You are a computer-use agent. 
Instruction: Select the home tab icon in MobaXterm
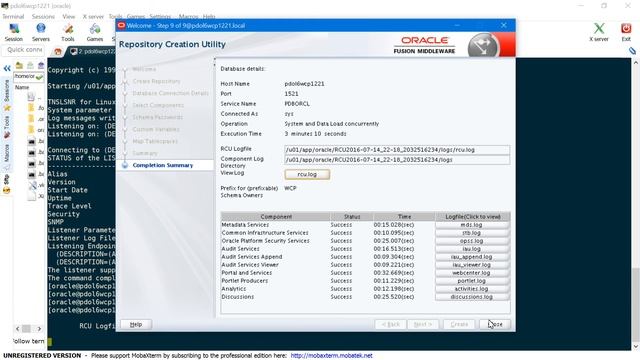(x=58, y=51)
